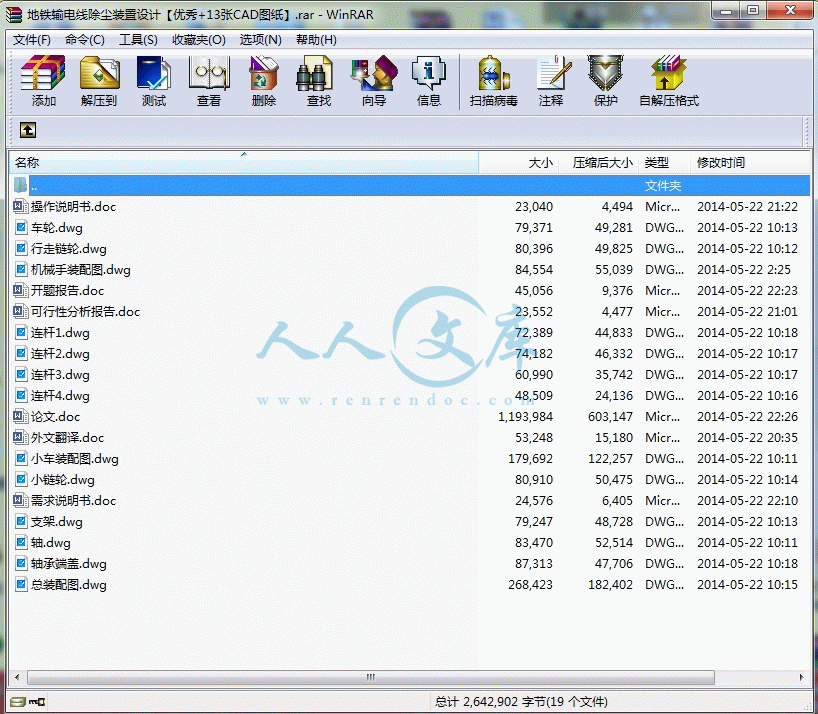
Task: Select the file 外文翻译.doc
Action: (67, 438)
